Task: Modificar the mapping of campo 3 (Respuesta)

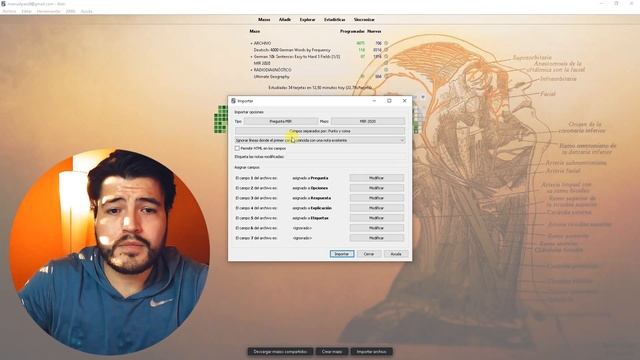Action: (x=376, y=198)
